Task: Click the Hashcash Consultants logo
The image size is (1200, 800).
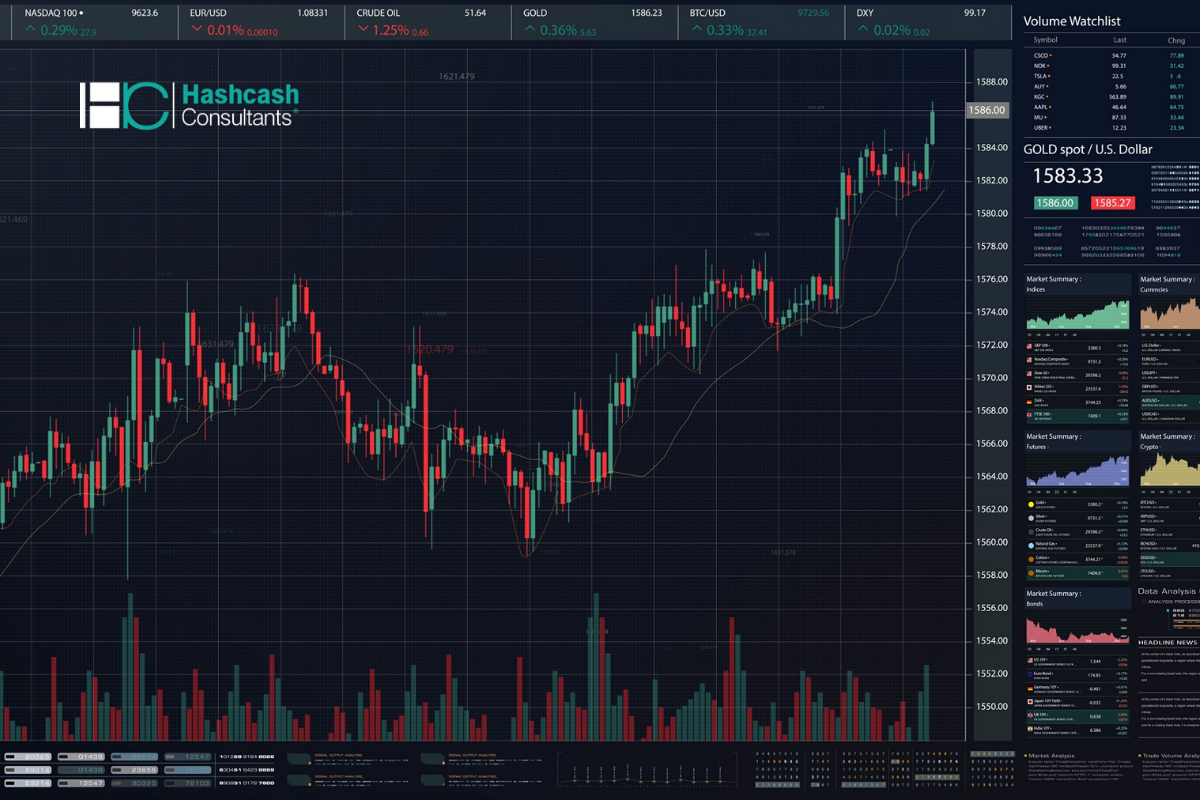Action: point(188,106)
